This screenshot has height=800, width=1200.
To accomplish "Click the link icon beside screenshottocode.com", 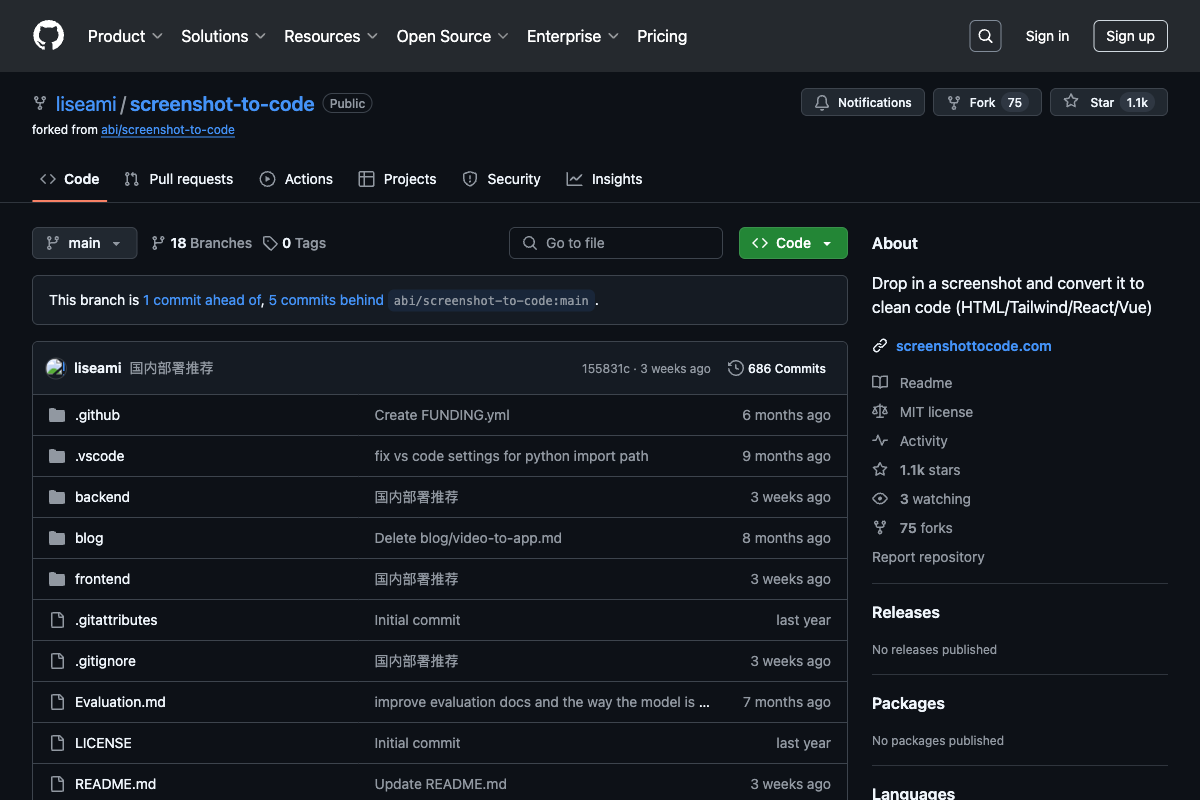I will tap(880, 346).
